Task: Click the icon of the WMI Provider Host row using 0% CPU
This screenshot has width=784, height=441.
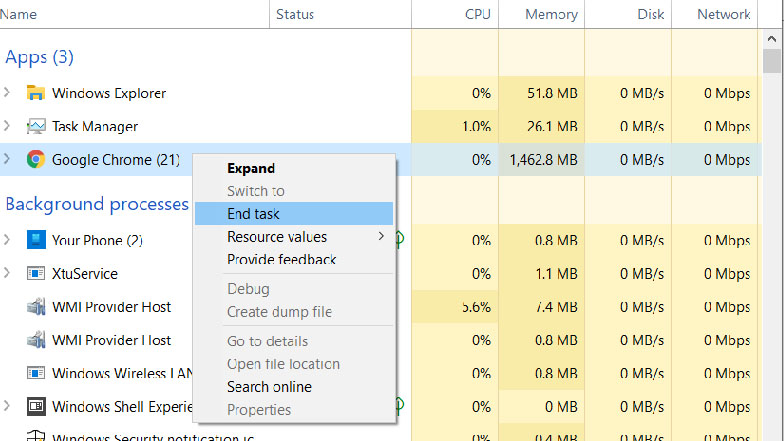Action: (36, 340)
